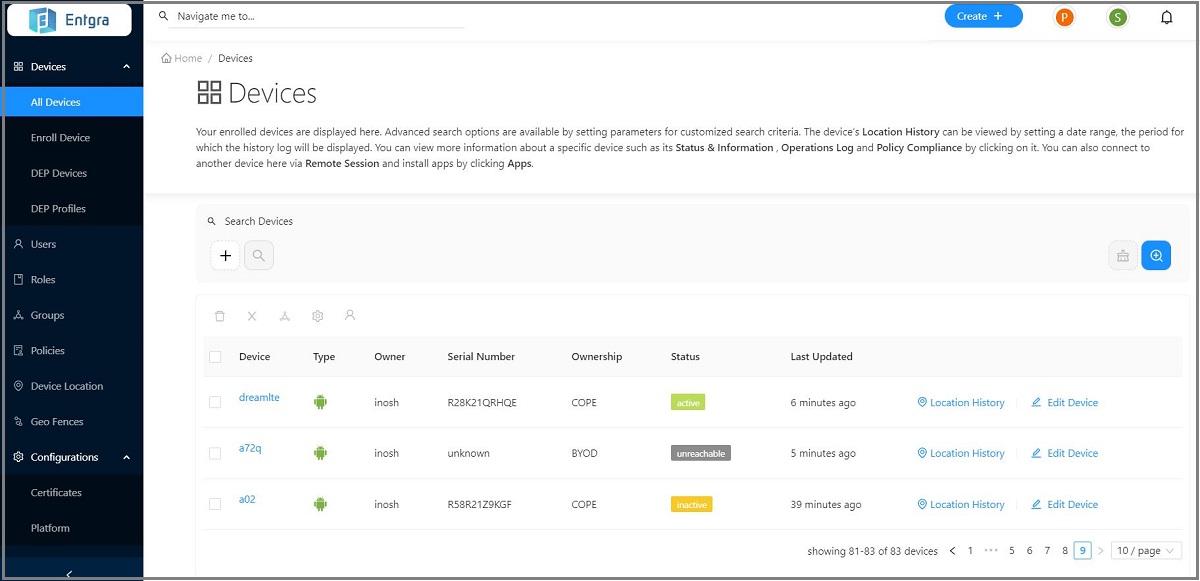Tick the checkbox for dreamlte device
Viewport: 1200px width, 581px height.
pyautogui.click(x=215, y=402)
